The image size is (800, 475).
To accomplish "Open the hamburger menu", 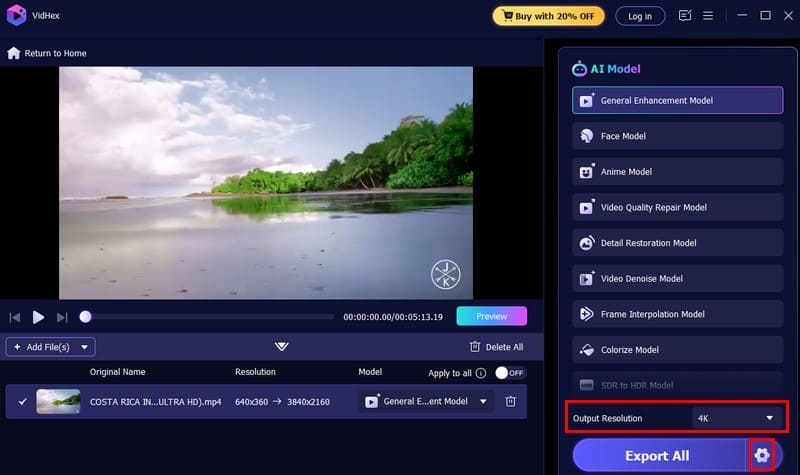I will tap(708, 16).
